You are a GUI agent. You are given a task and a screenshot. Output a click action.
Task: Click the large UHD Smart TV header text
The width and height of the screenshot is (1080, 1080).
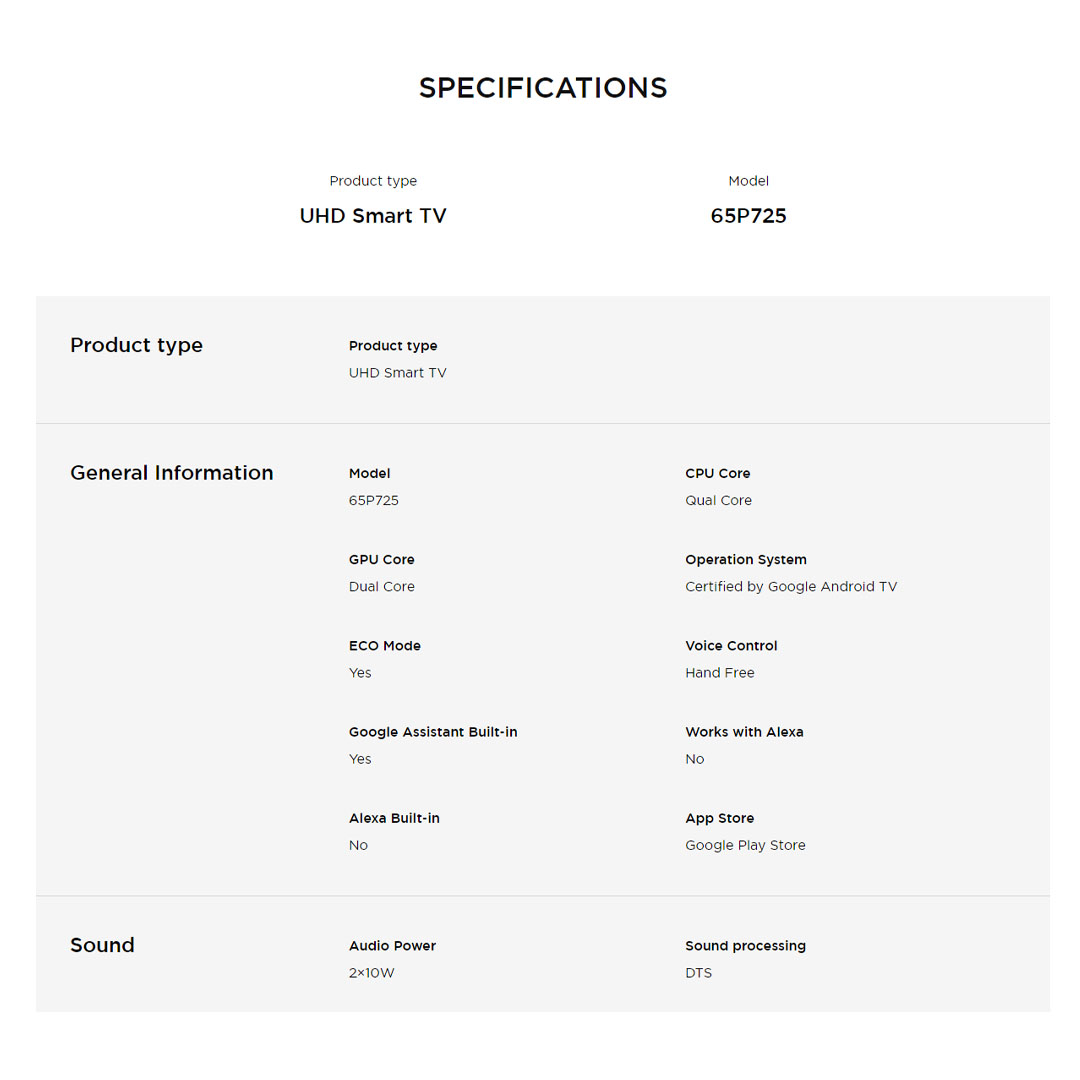[373, 216]
